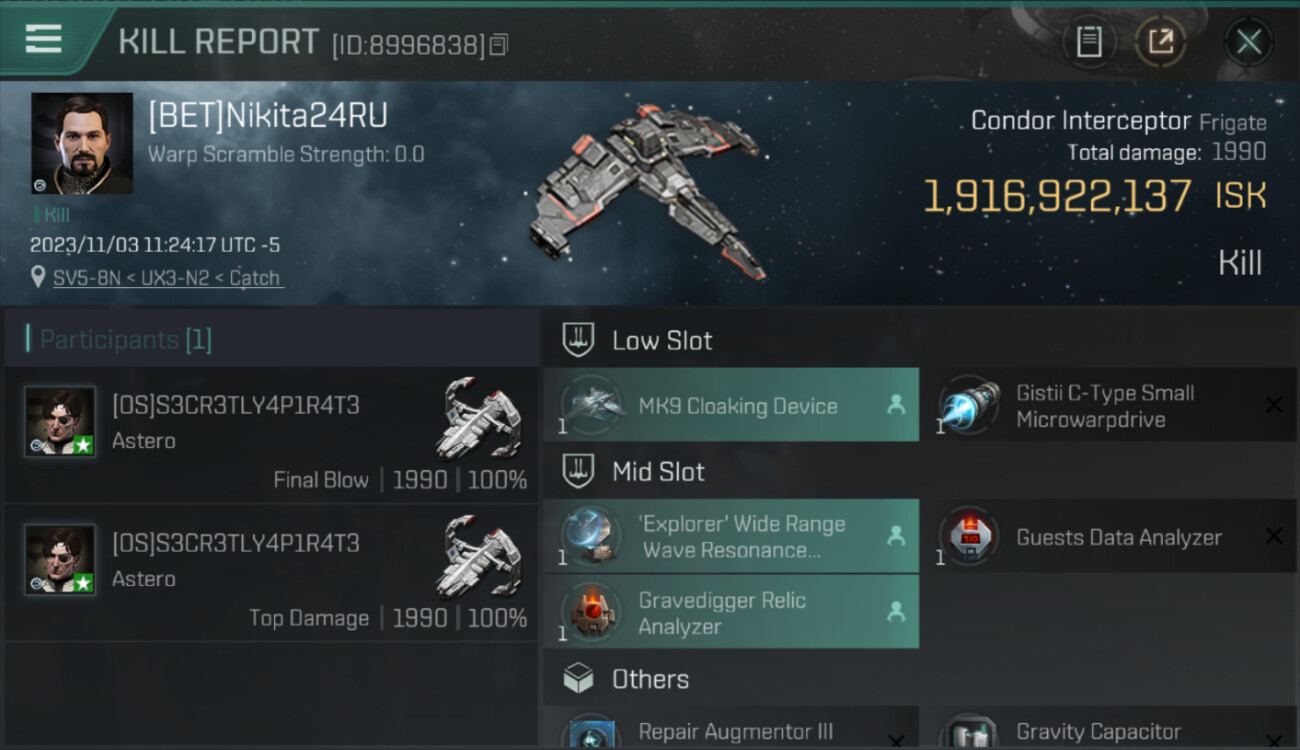This screenshot has width=1300, height=750.
Task: Open the Final Blow participant's portrait
Action: coord(60,422)
